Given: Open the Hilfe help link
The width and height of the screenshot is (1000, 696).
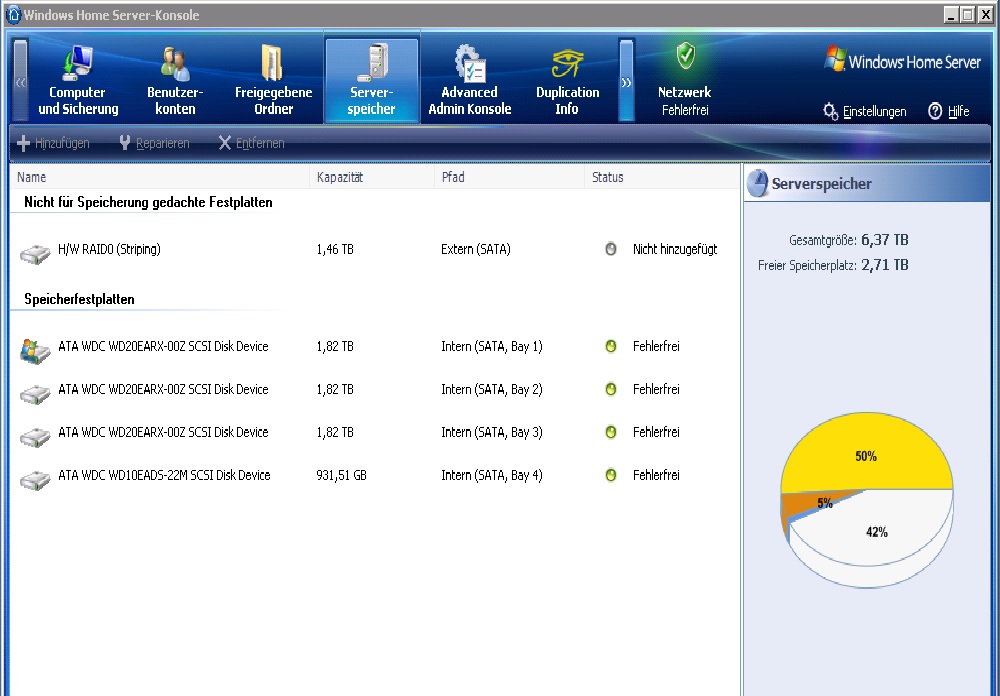Looking at the screenshot, I should pyautogui.click(x=949, y=111).
